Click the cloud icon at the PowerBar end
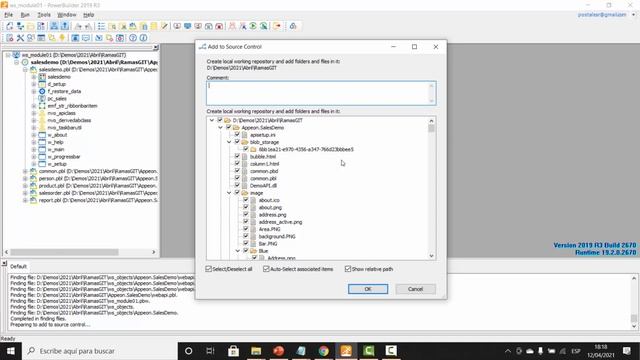The height and width of the screenshot is (360, 640). click(x=293, y=26)
